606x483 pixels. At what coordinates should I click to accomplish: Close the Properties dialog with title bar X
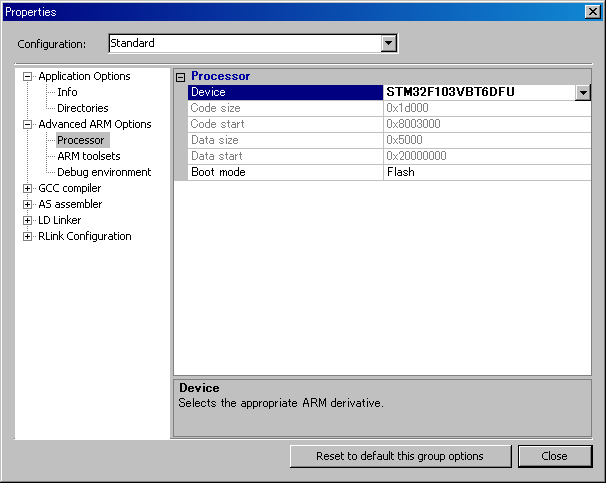pos(592,12)
